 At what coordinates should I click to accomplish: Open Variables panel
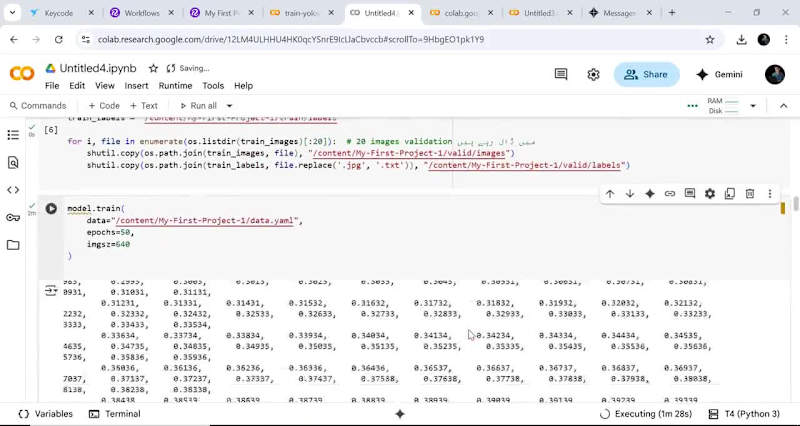pyautogui.click(x=45, y=414)
